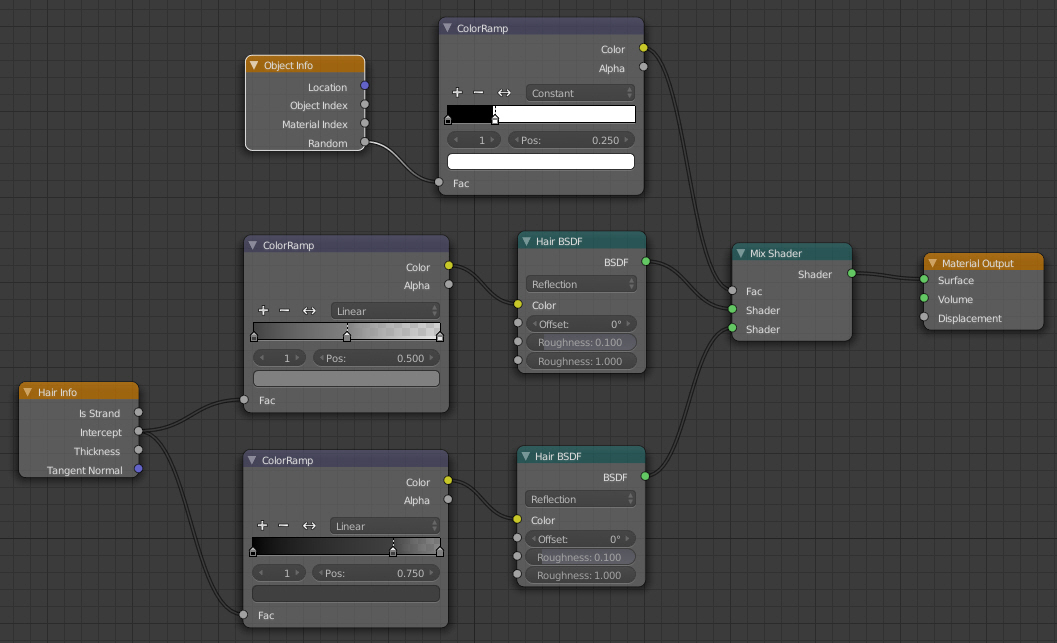Flip the top ColorRamp gradient
The height and width of the screenshot is (643, 1057).
(x=504, y=92)
